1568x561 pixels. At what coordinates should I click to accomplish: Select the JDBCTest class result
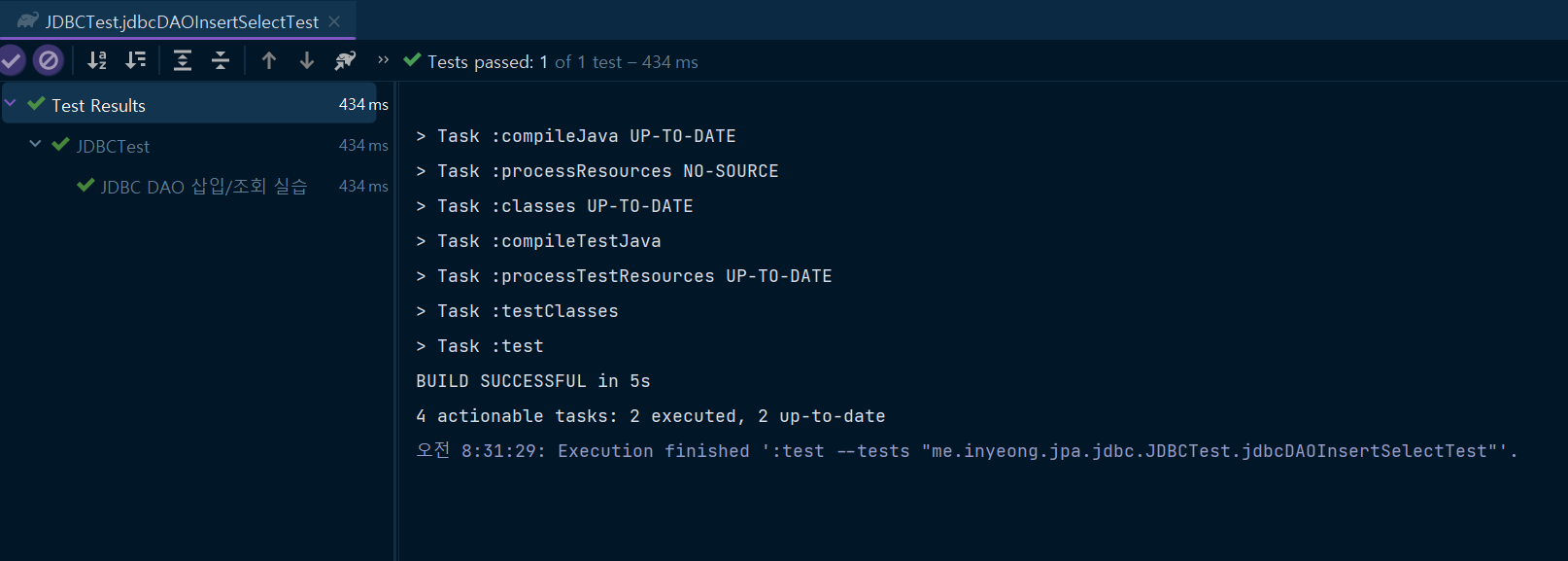(x=113, y=146)
